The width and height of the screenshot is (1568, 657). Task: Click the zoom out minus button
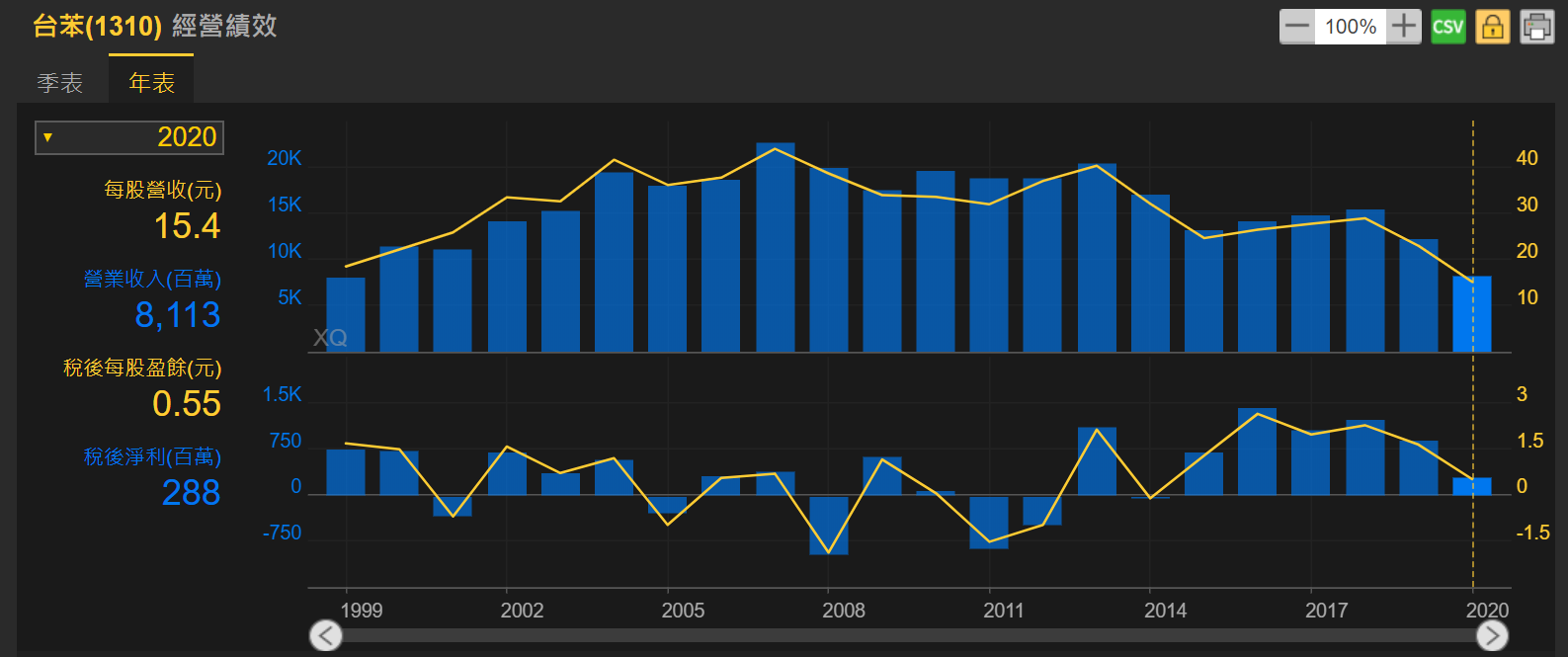tap(1297, 27)
